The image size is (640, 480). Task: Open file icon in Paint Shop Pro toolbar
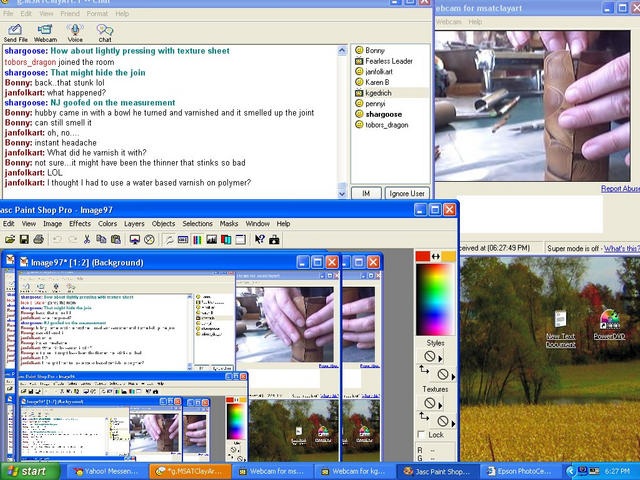pos(10,239)
